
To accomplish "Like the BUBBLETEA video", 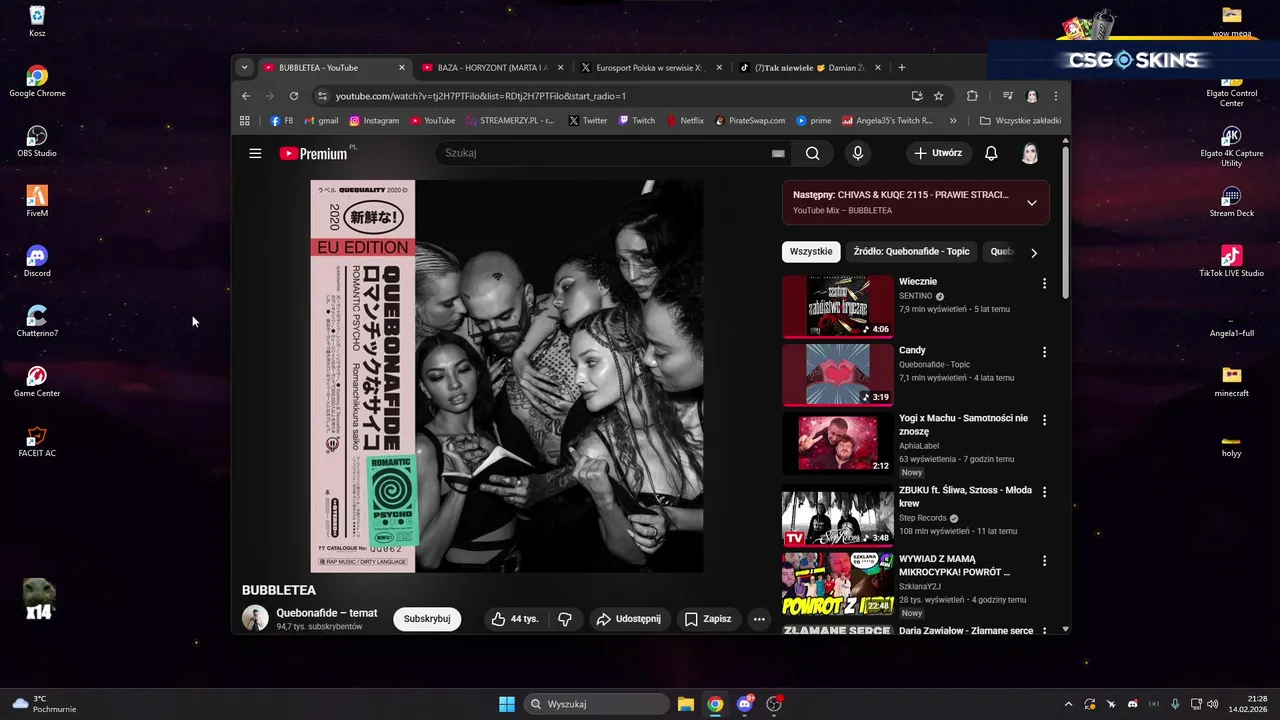I will click(514, 619).
